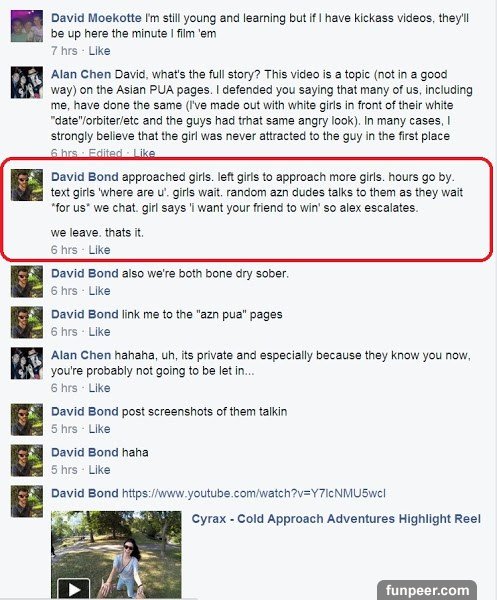Click avatar beside the 'haha' comment
The image size is (497, 600).
(27, 460)
